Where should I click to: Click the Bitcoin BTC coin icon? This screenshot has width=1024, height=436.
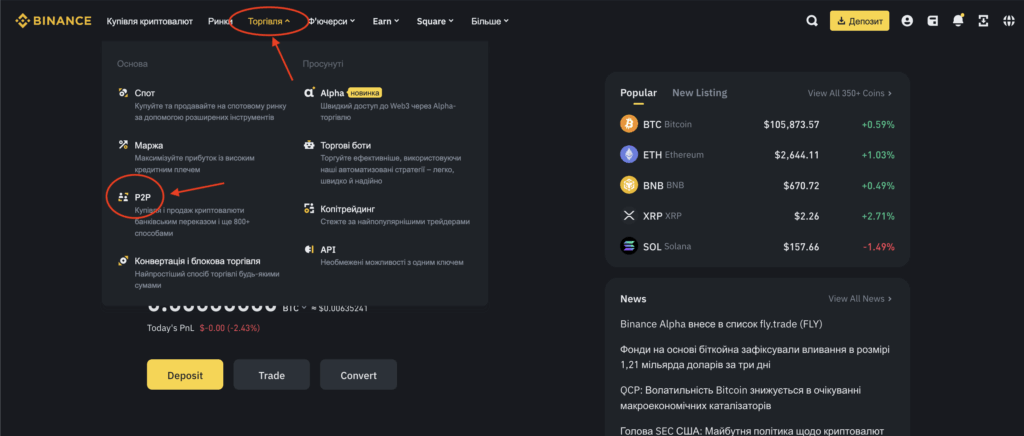pyautogui.click(x=629, y=124)
